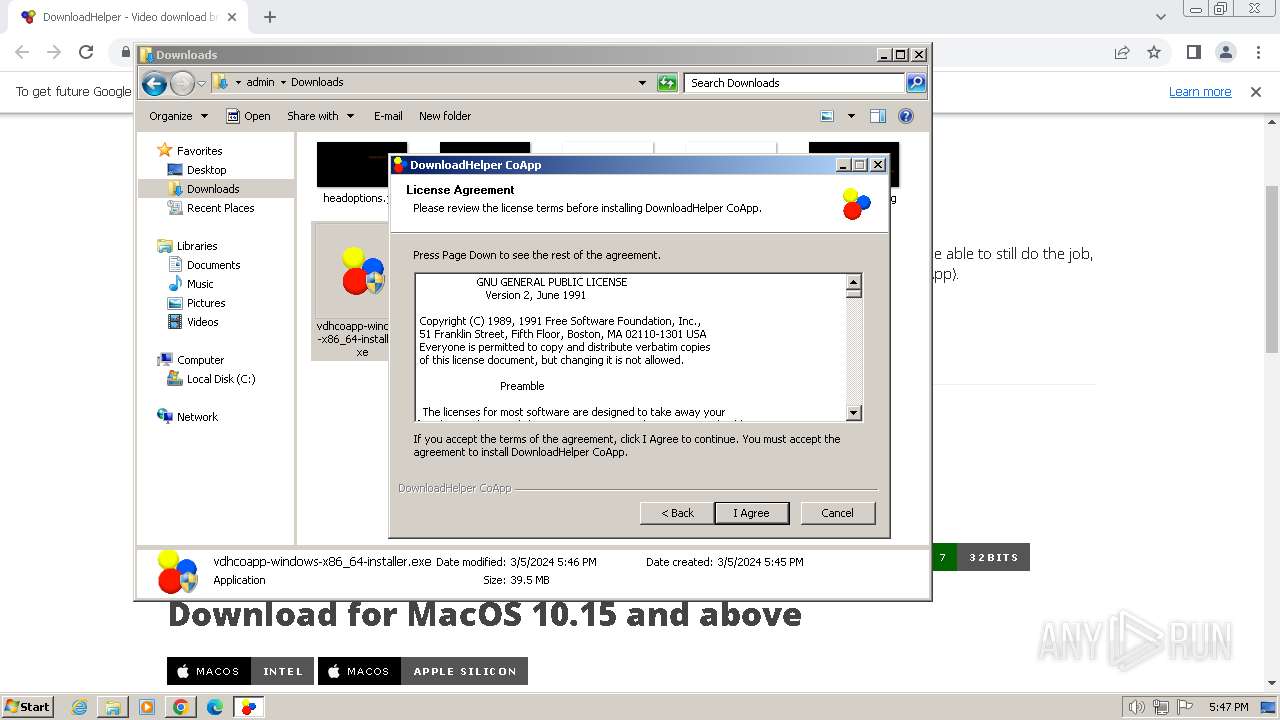Click New folder in Explorer toolbar
Screen dimensions: 1280x720
(x=445, y=116)
